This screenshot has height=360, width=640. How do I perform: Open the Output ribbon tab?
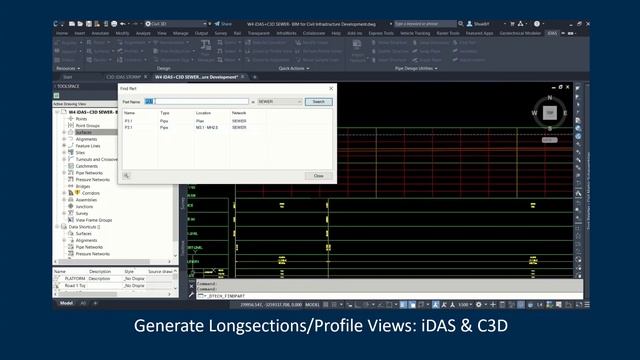201,33
